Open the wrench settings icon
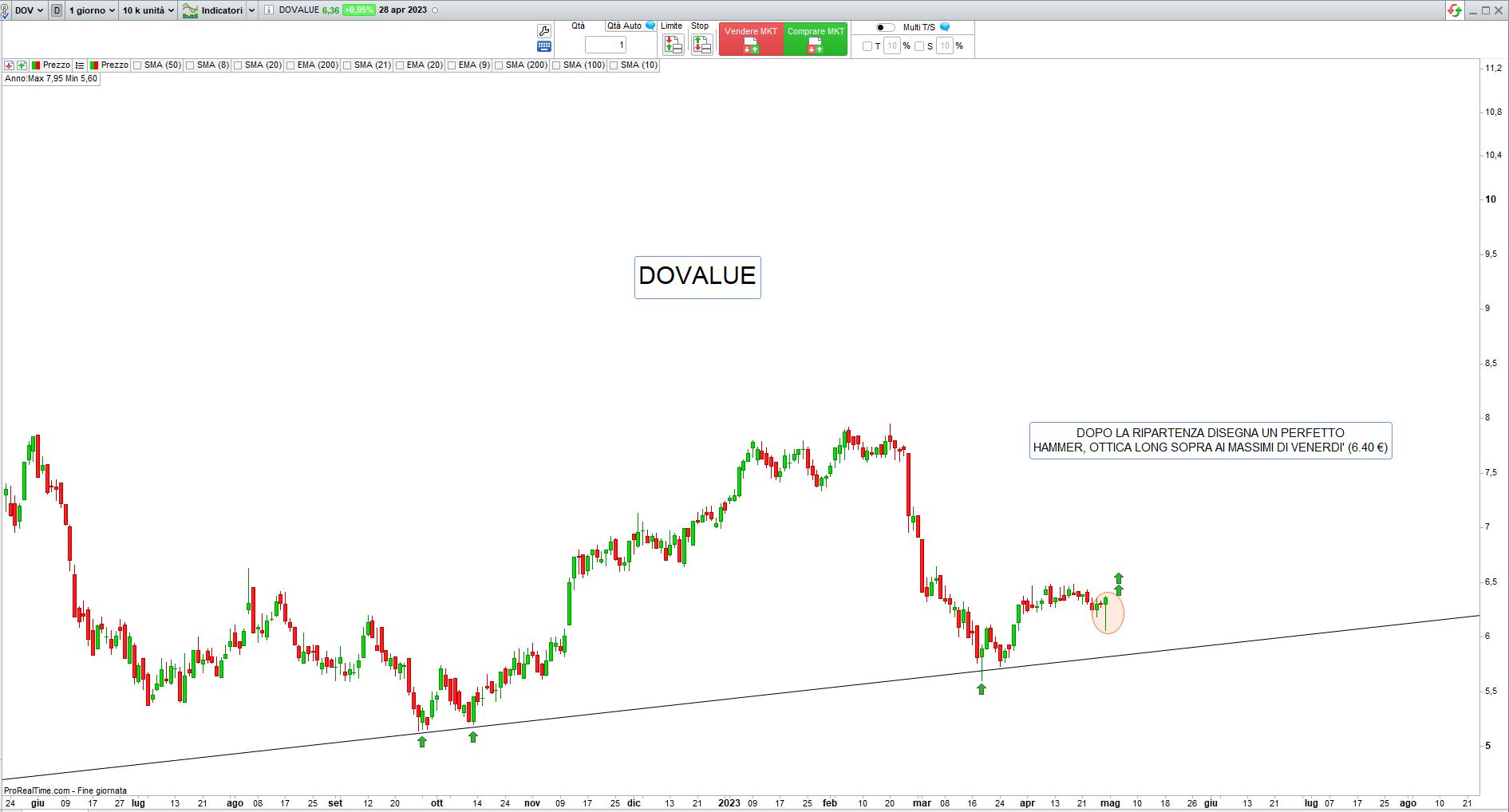 click(544, 31)
